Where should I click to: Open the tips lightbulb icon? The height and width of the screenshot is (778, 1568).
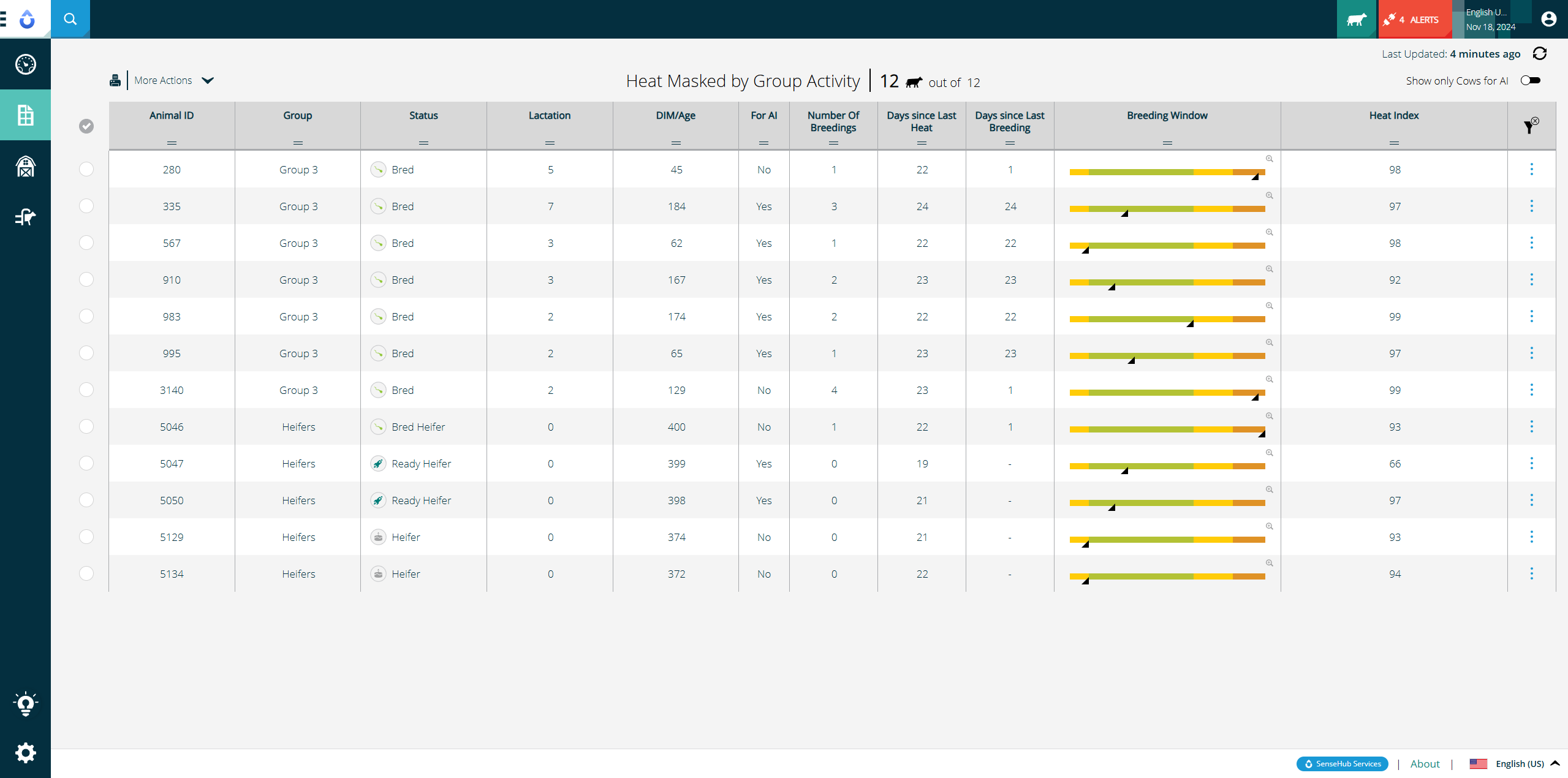tap(25, 703)
